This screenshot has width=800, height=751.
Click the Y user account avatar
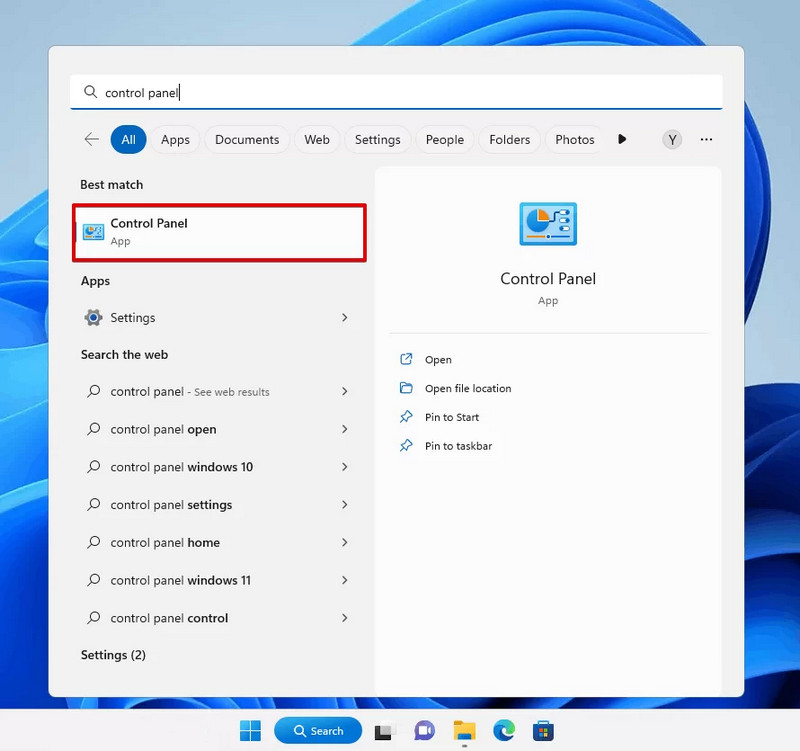(672, 139)
